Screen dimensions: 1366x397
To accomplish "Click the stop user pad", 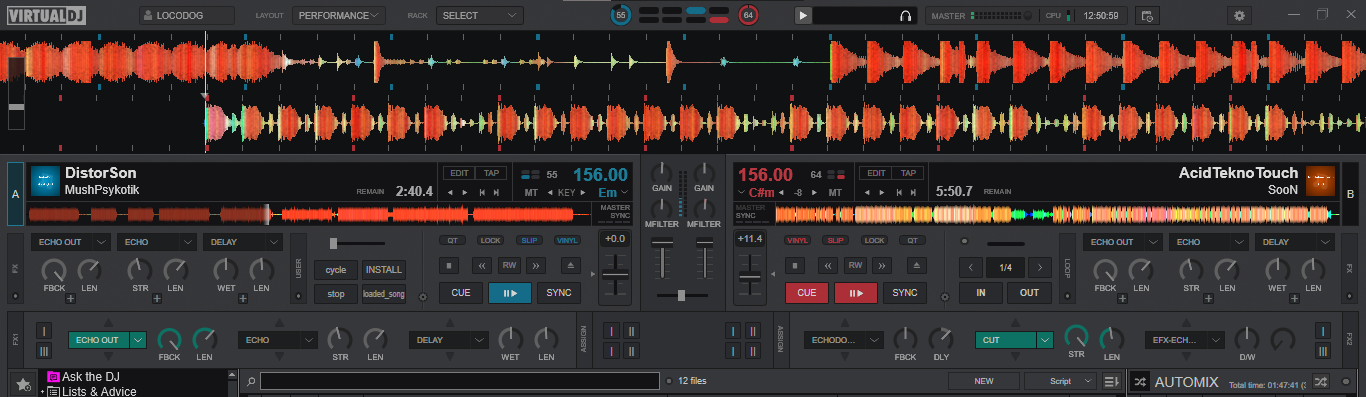I will (x=336, y=294).
